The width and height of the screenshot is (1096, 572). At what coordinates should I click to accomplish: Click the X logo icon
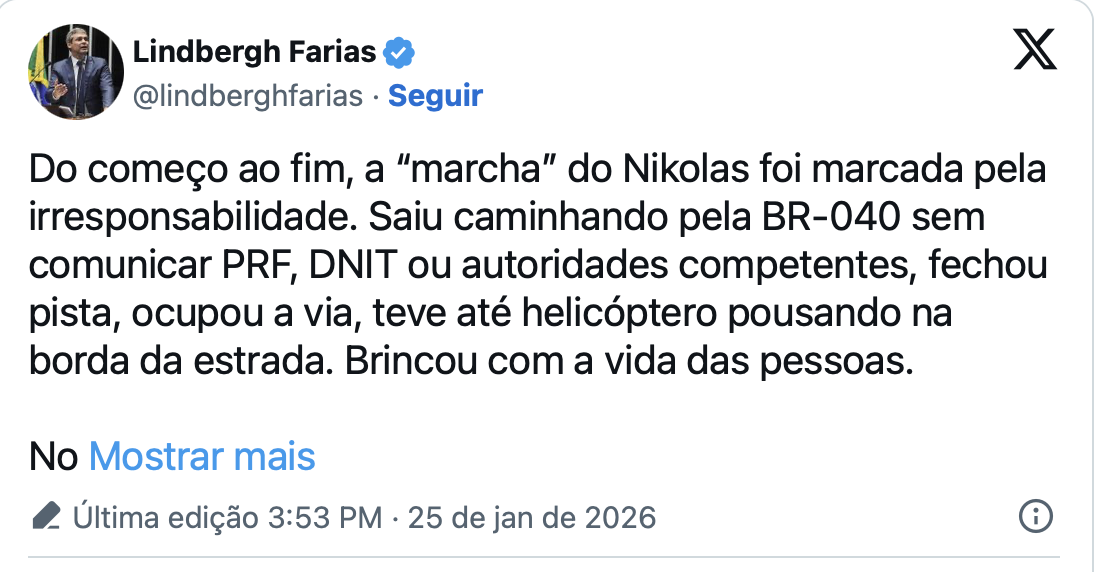pyautogui.click(x=1035, y=49)
